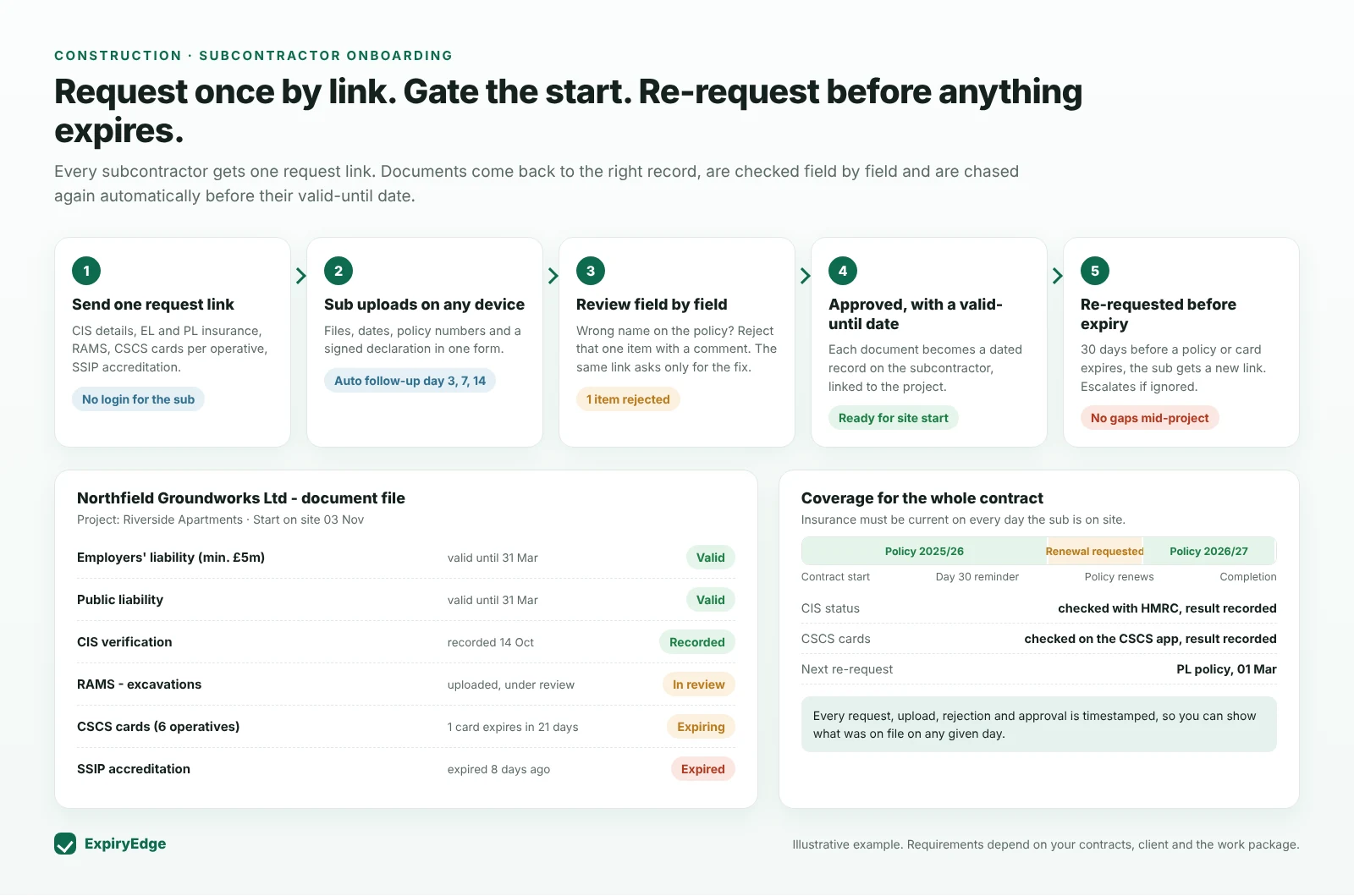
Task: Click the 'CIS verification' row label
Action: pos(124,642)
